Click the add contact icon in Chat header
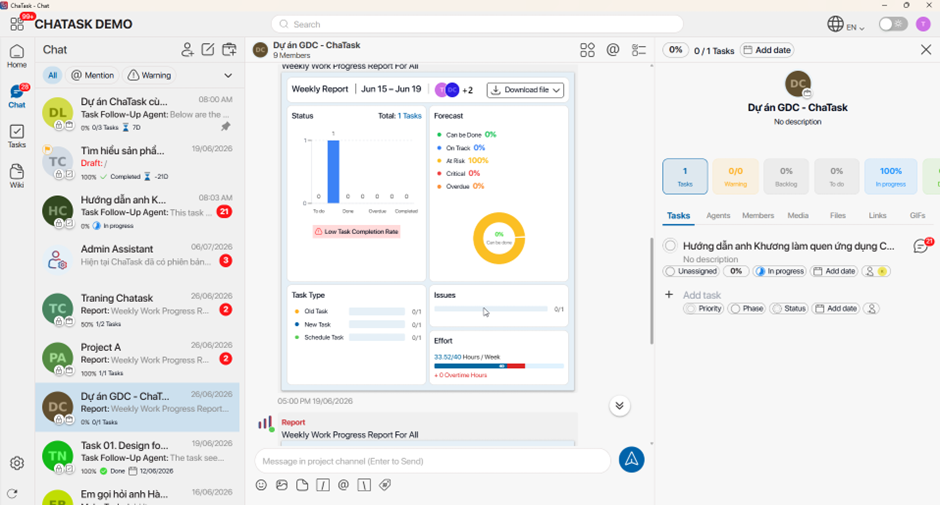The width and height of the screenshot is (940, 505). point(188,50)
